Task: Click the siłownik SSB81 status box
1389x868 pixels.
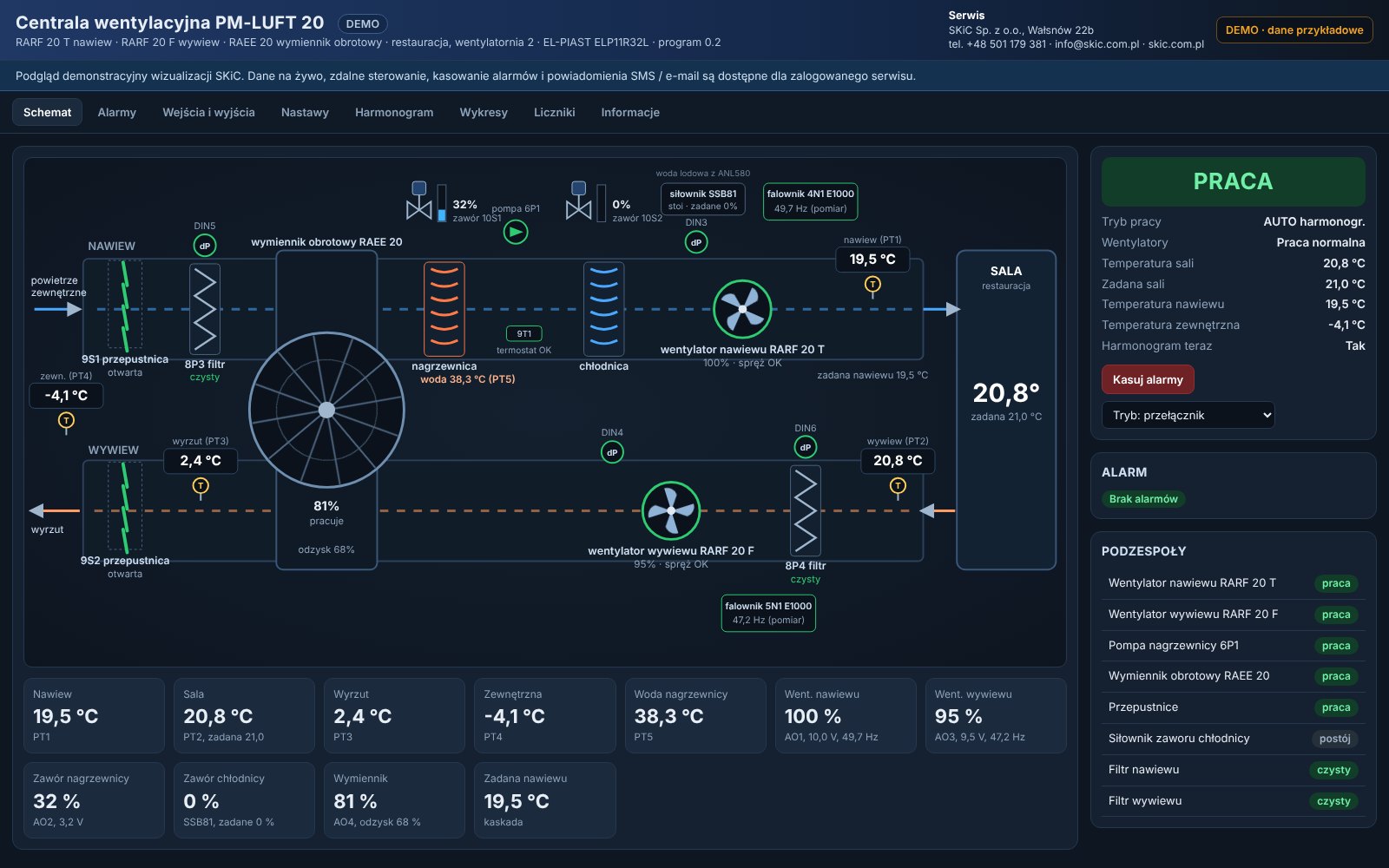Action: [x=703, y=199]
